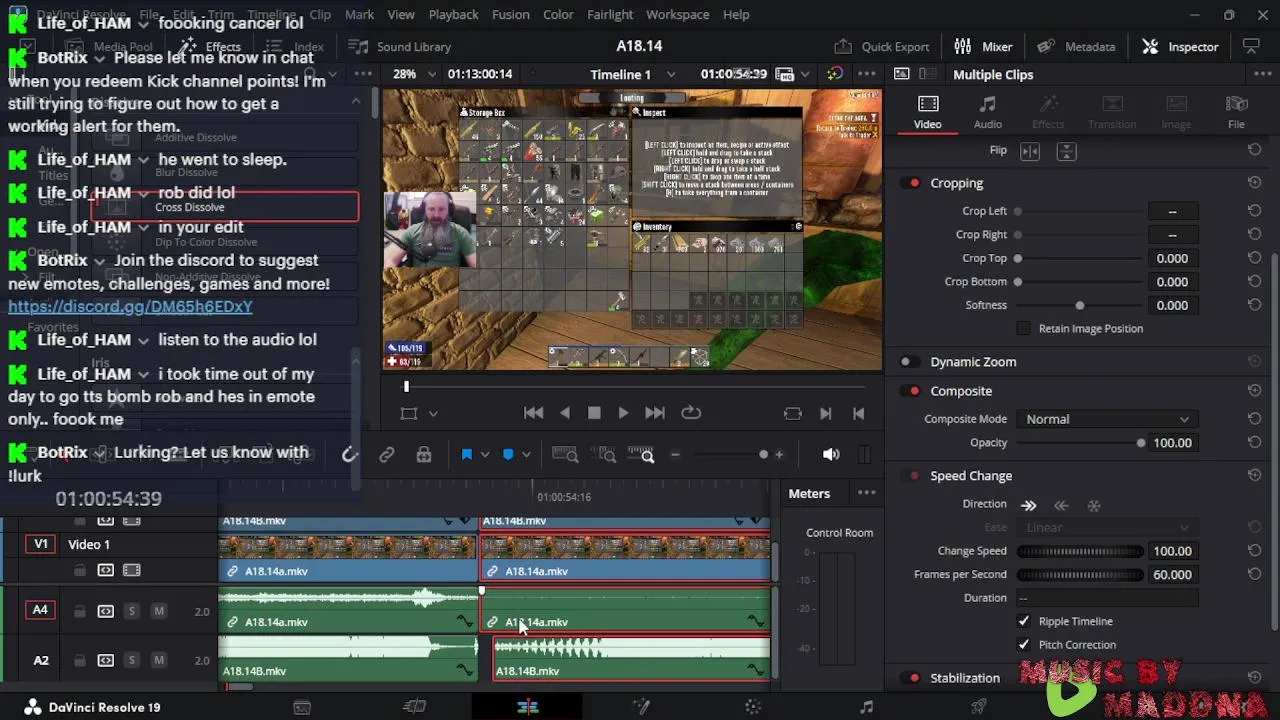Play the timeline in reverse
This screenshot has width=1280, height=720.
click(565, 413)
